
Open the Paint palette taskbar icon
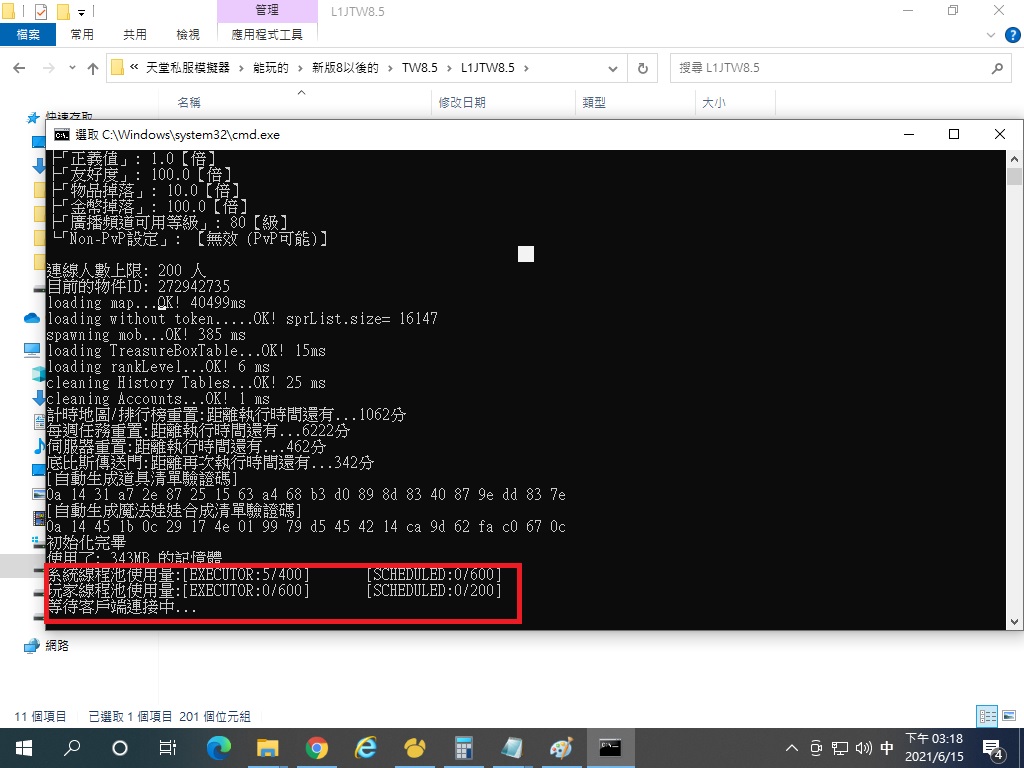[561, 748]
